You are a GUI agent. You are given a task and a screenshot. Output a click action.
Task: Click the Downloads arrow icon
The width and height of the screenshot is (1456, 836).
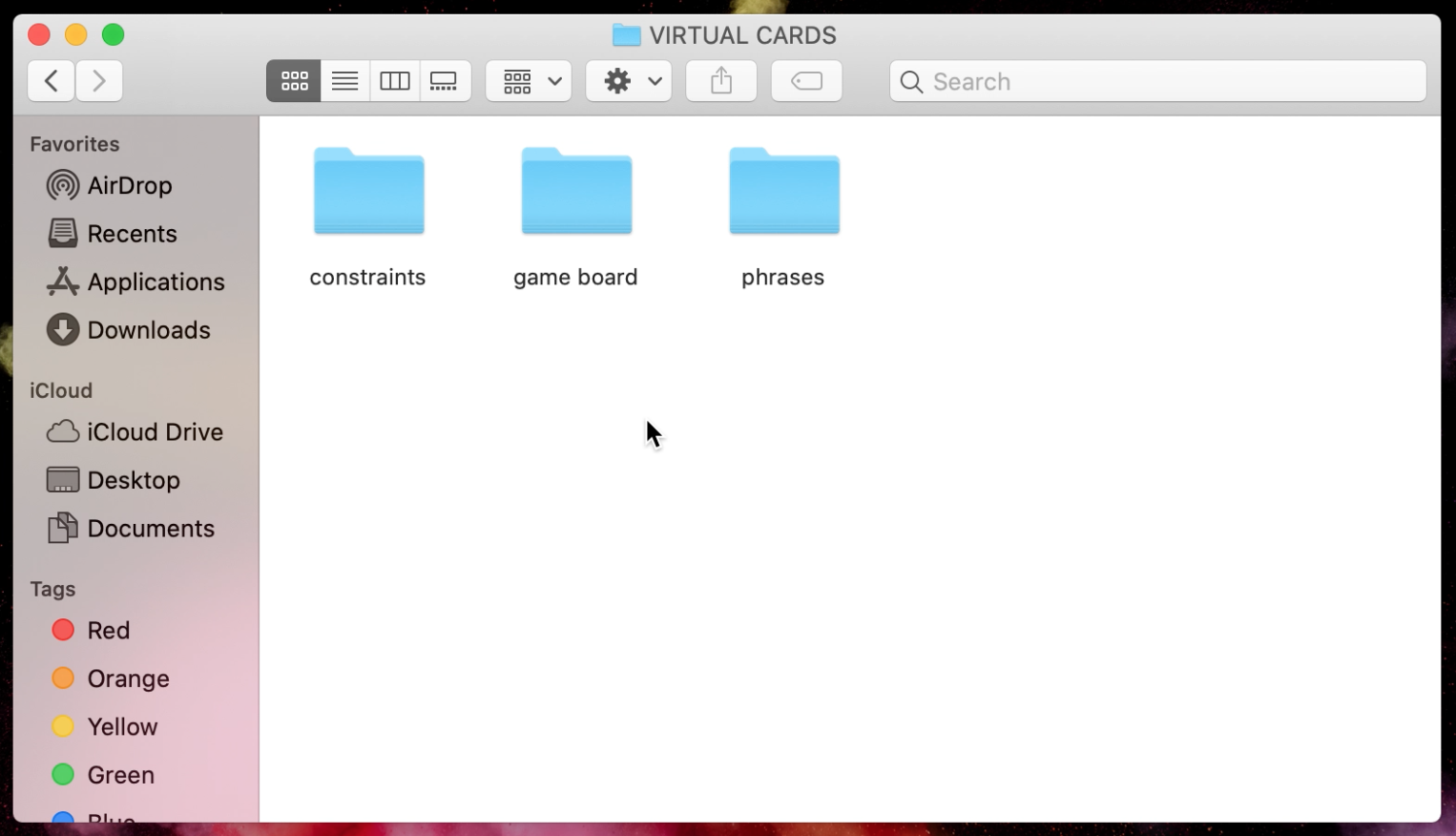(63, 329)
